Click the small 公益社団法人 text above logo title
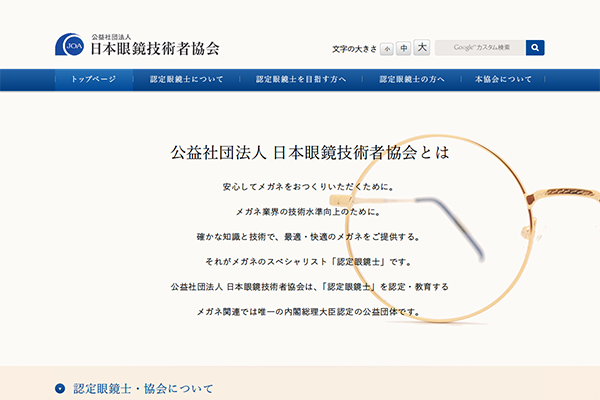The image size is (600, 400). pos(111,37)
